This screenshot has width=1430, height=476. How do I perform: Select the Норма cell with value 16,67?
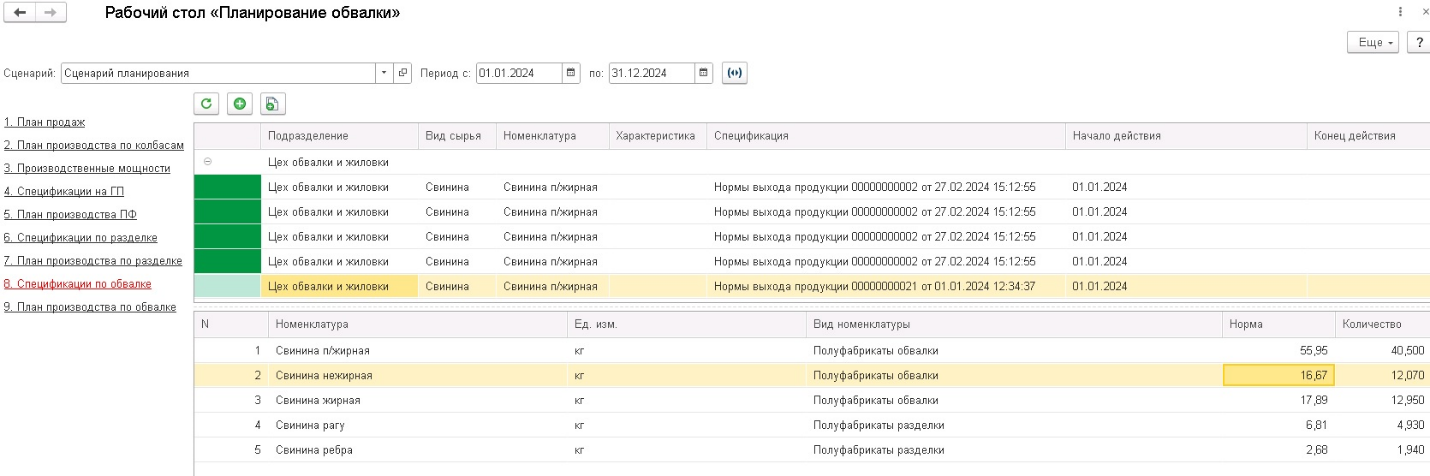pyautogui.click(x=1278, y=375)
